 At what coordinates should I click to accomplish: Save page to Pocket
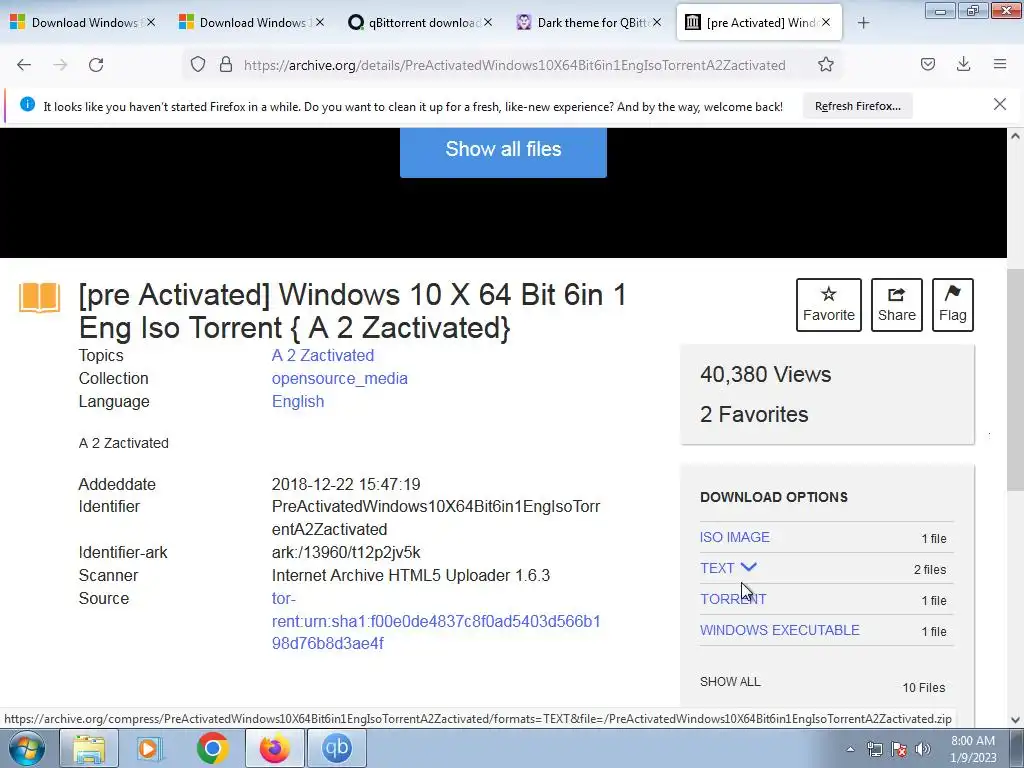click(x=928, y=65)
